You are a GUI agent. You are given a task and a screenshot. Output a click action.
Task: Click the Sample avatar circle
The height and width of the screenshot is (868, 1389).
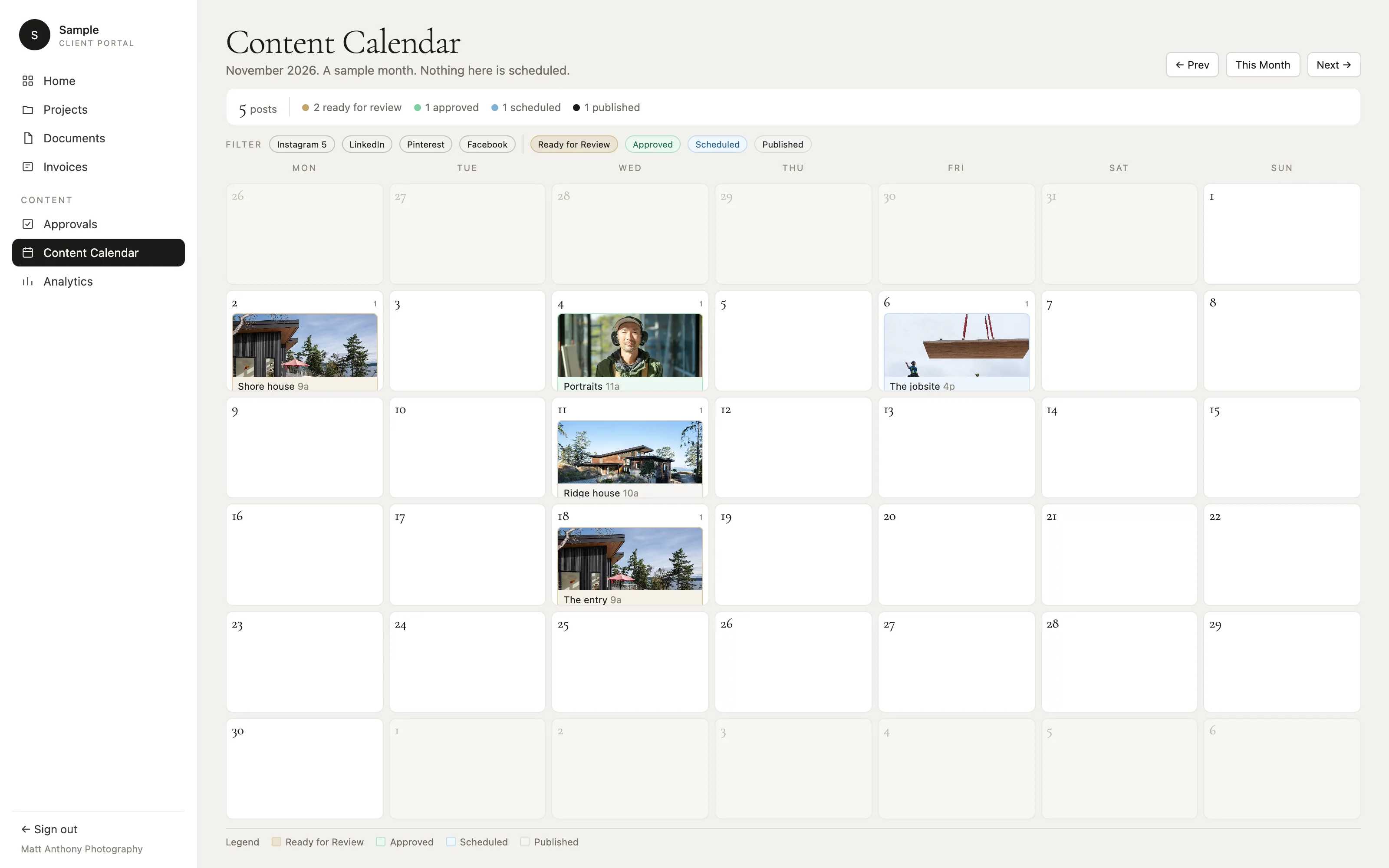pyautogui.click(x=34, y=35)
